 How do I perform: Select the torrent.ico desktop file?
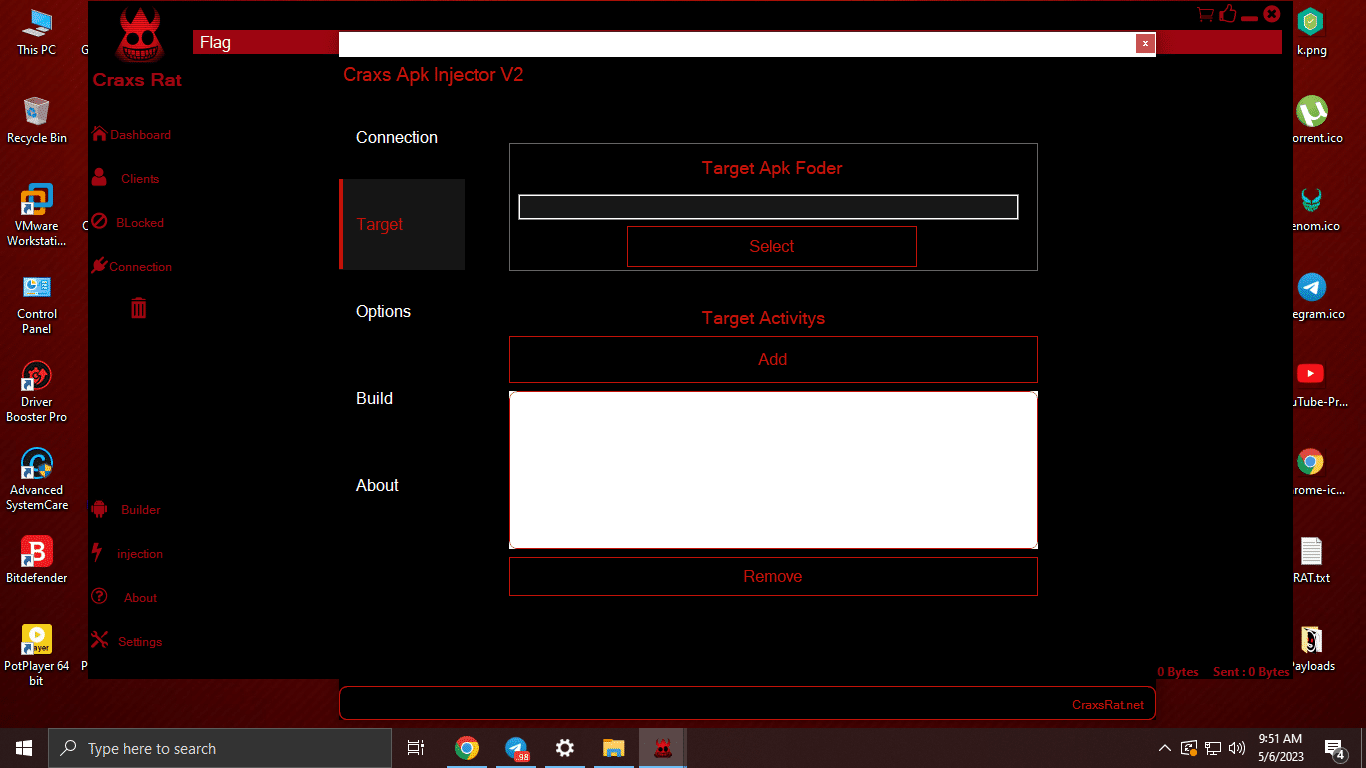[1311, 120]
